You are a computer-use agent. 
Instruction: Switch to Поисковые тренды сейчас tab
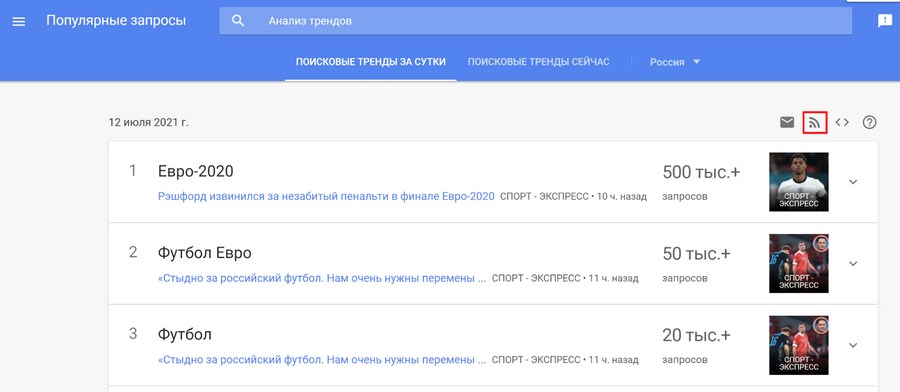coord(538,61)
